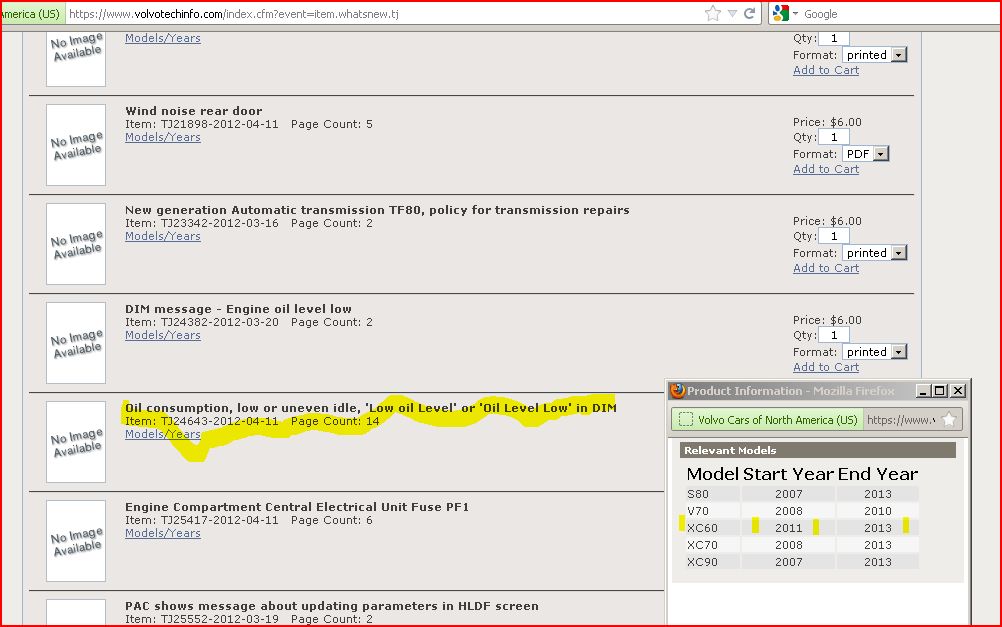Bookmark popup page with star icon
The width and height of the screenshot is (1002, 627).
click(x=949, y=420)
